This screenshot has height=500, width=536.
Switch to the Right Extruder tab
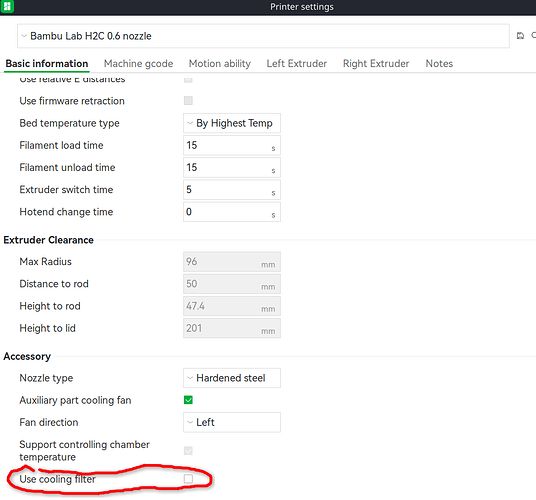(x=376, y=64)
